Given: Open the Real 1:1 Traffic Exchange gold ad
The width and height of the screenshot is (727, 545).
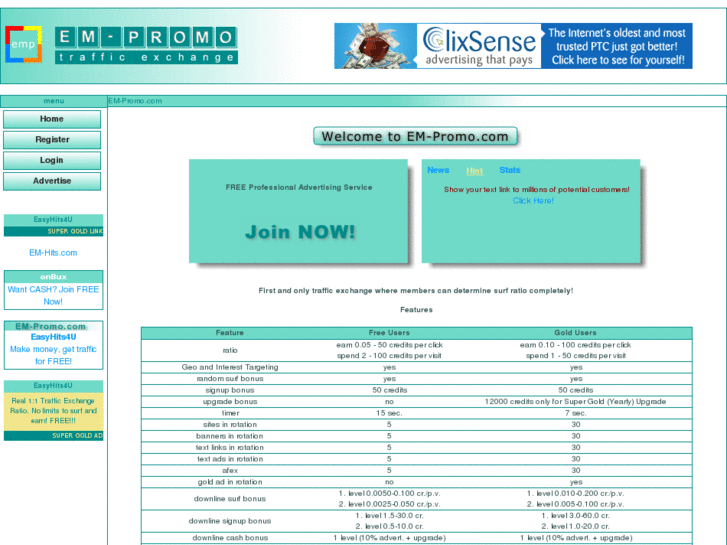Looking at the screenshot, I should click(x=53, y=411).
